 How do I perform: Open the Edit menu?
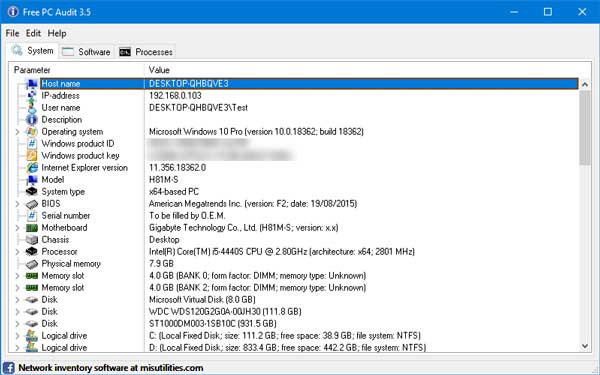[33, 33]
